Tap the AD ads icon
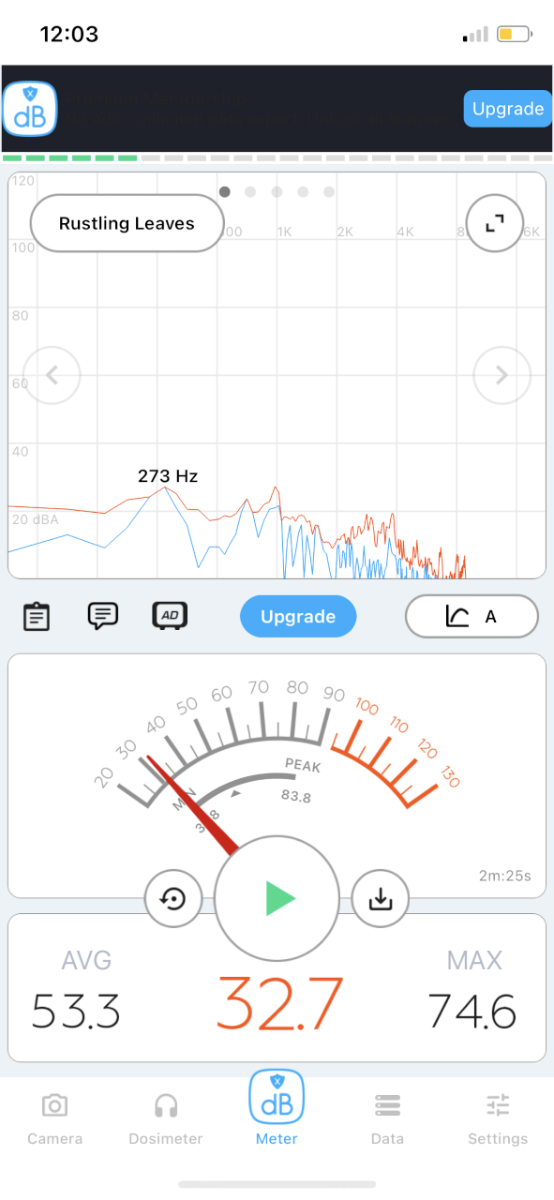This screenshot has width=554, height=1200. coord(170,616)
